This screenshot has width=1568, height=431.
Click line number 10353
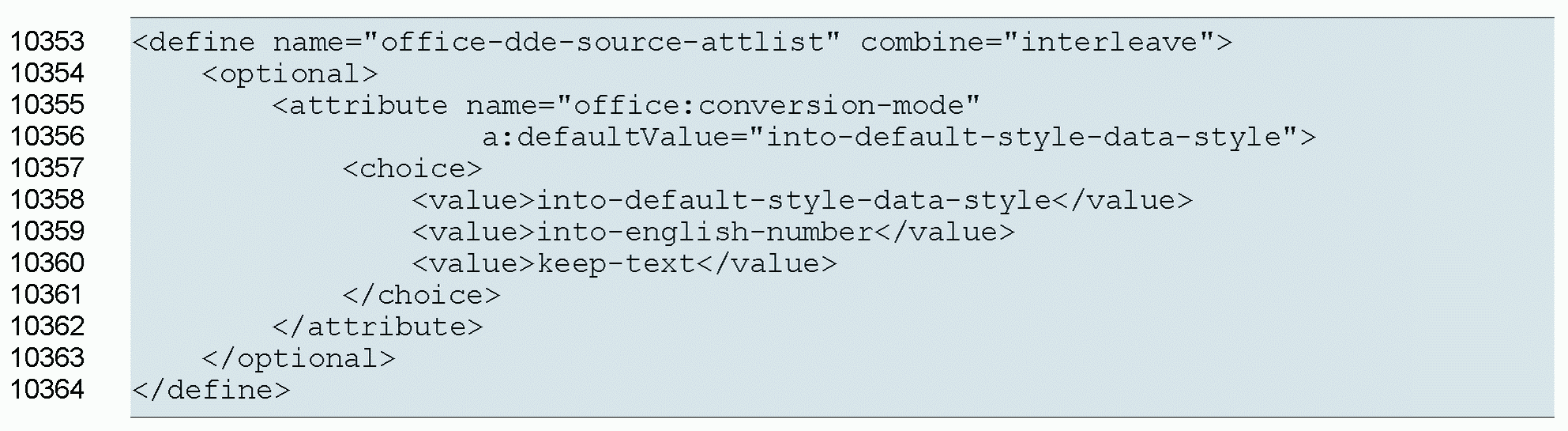47,41
